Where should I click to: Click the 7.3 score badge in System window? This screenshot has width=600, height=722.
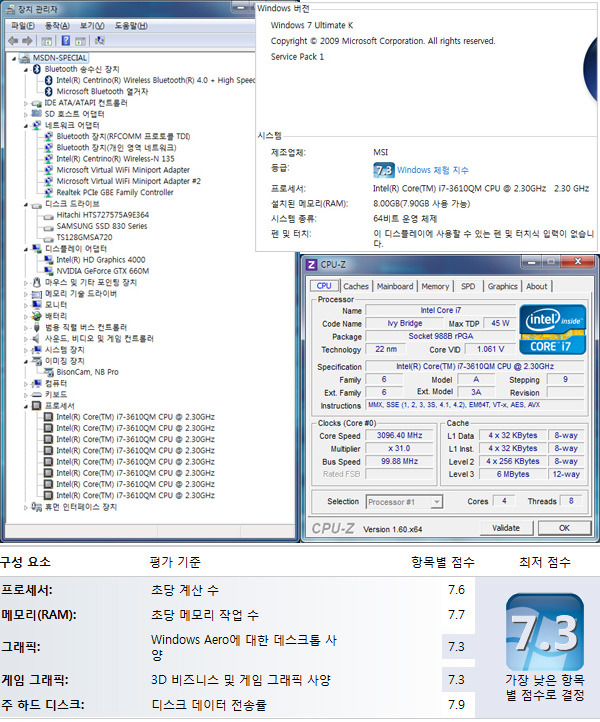[x=384, y=170]
